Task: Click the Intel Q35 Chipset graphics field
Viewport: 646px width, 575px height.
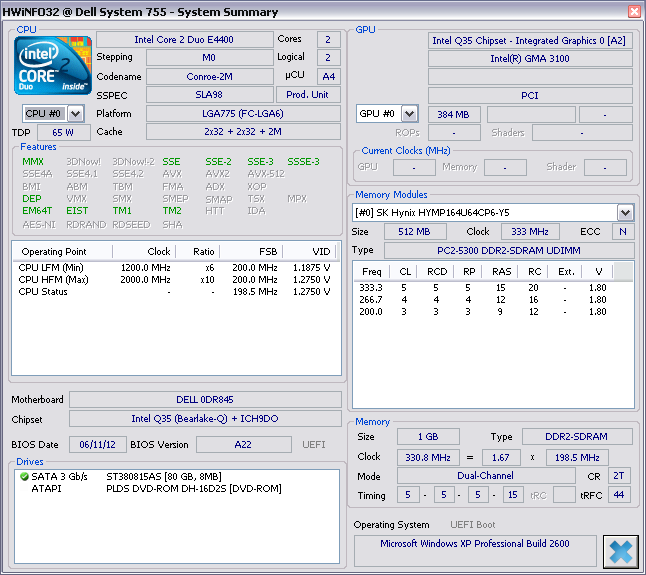Action: [530, 40]
